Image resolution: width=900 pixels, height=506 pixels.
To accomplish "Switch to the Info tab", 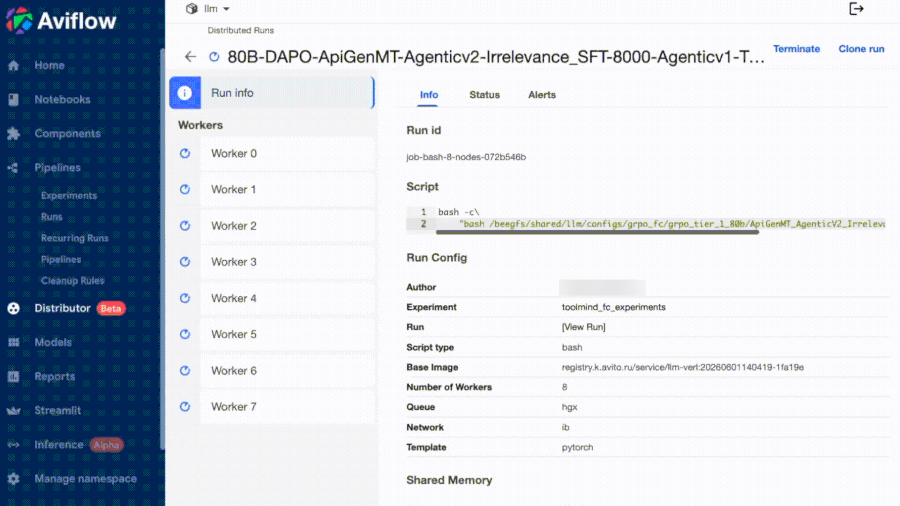I will [x=429, y=95].
